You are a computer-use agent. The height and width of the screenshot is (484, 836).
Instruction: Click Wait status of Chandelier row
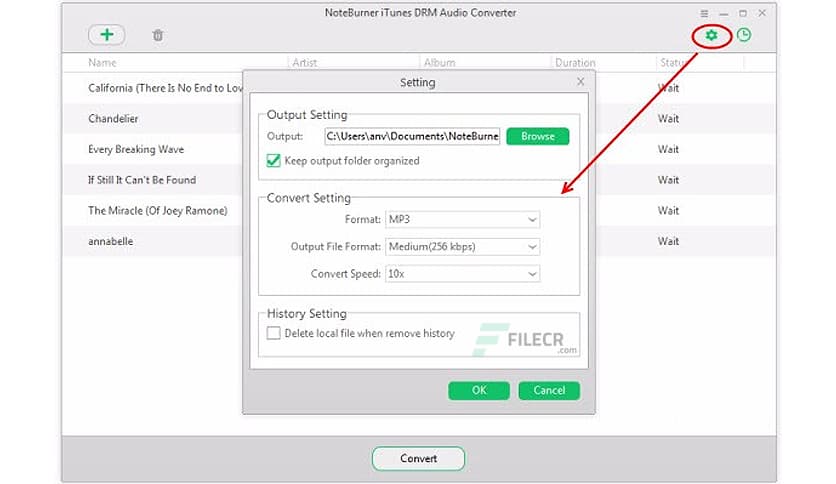668,118
